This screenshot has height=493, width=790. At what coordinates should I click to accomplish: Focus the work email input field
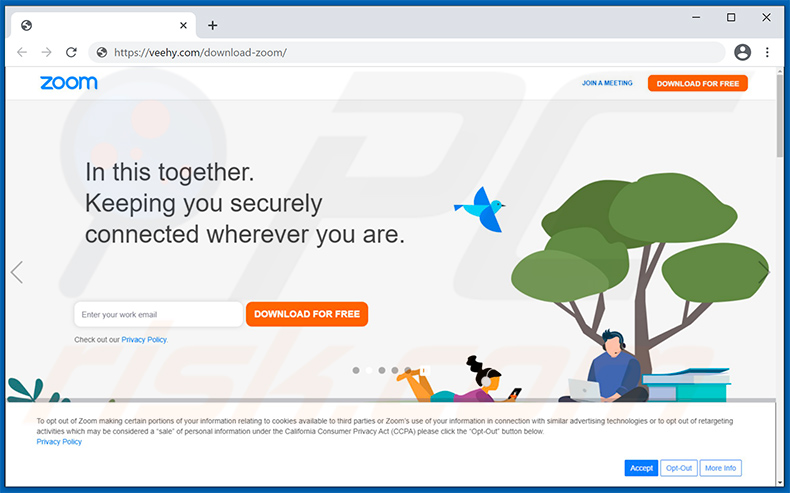pyautogui.click(x=158, y=314)
